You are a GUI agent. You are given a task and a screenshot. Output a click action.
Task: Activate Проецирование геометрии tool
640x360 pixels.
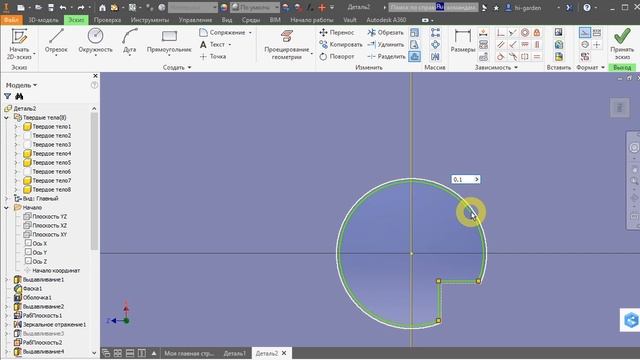click(x=287, y=44)
